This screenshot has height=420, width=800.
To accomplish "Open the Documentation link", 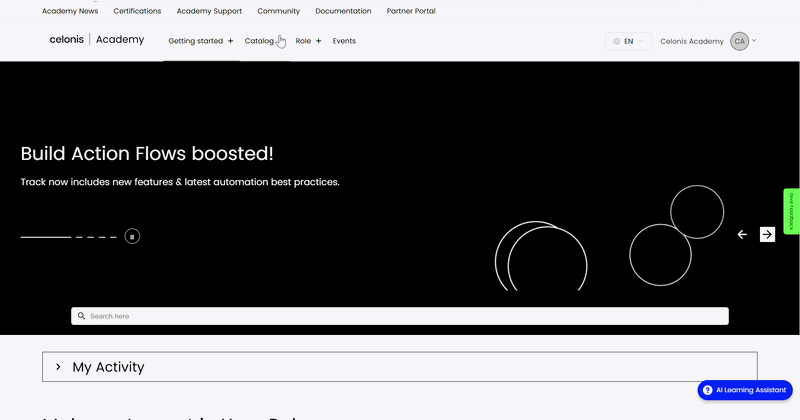I will (343, 11).
